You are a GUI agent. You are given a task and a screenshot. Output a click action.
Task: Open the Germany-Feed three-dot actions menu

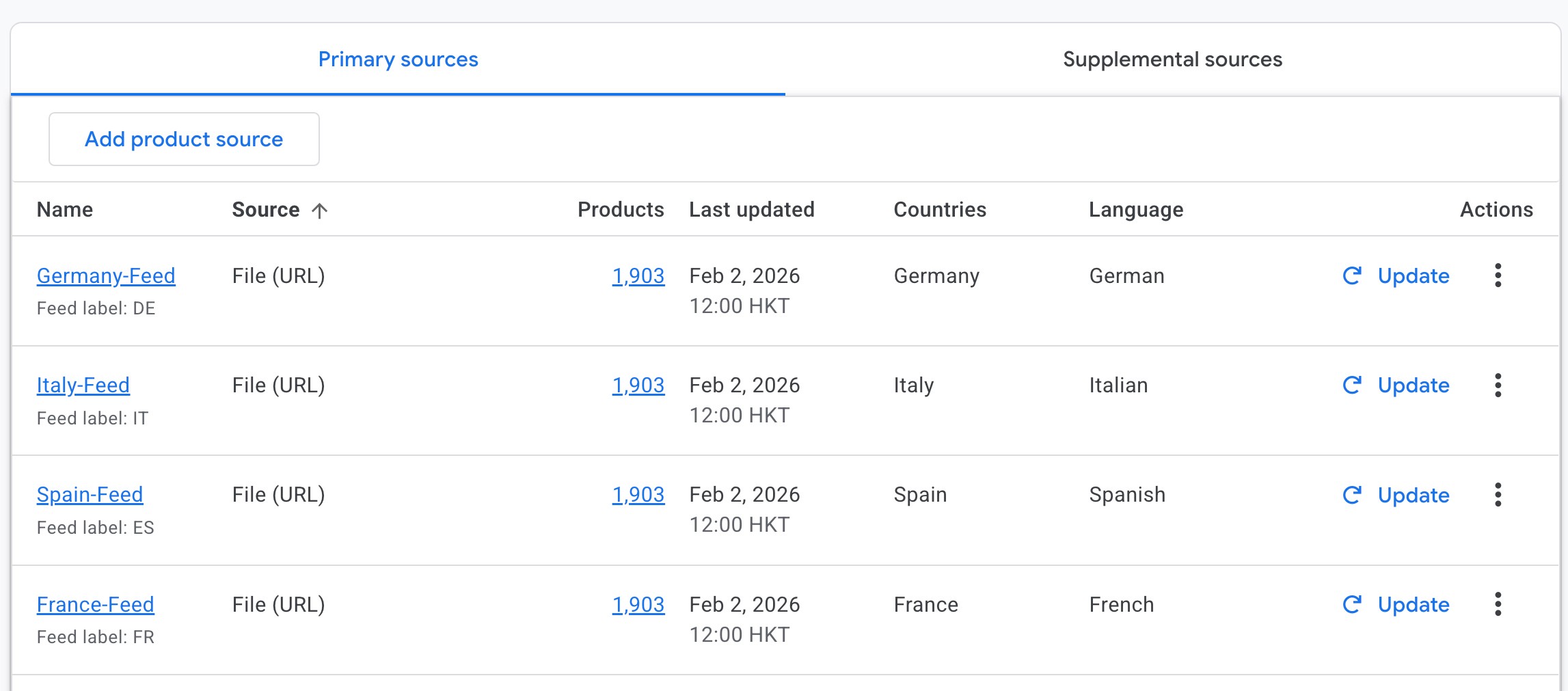click(1498, 275)
